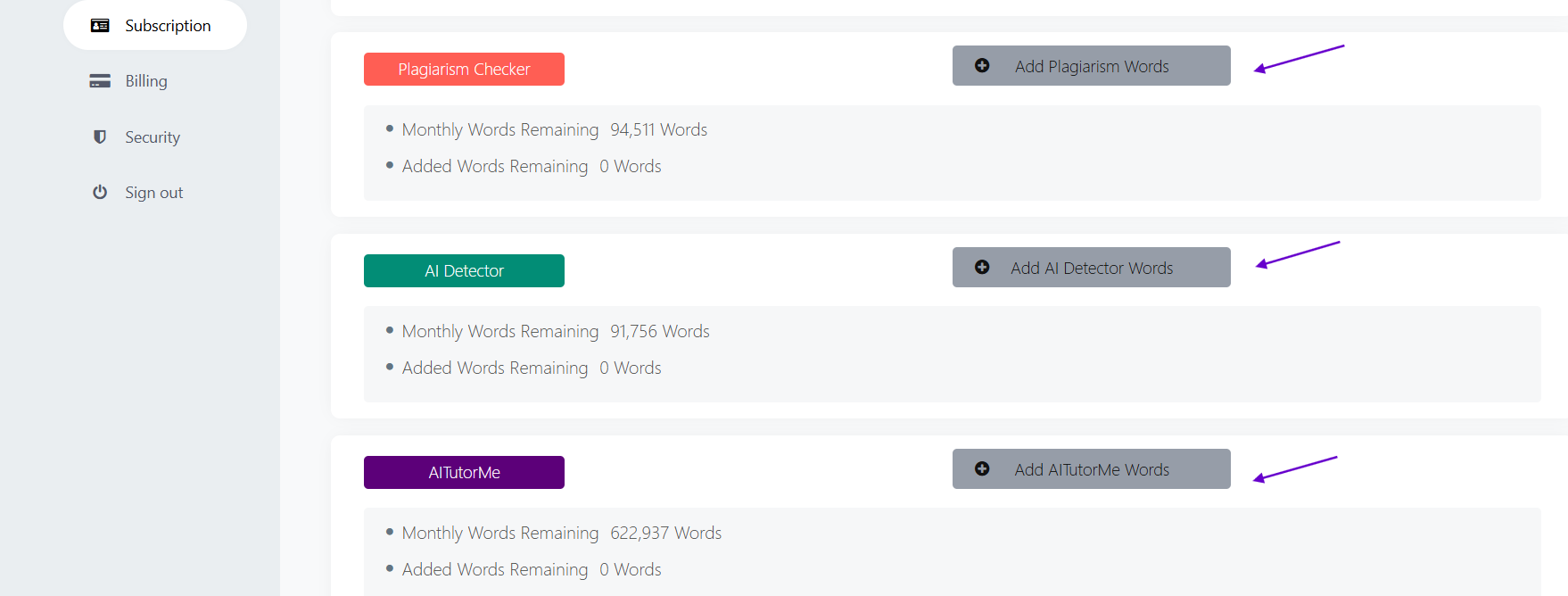Click the credit card icon beside Billing
The image size is (1568, 596).
(x=100, y=81)
